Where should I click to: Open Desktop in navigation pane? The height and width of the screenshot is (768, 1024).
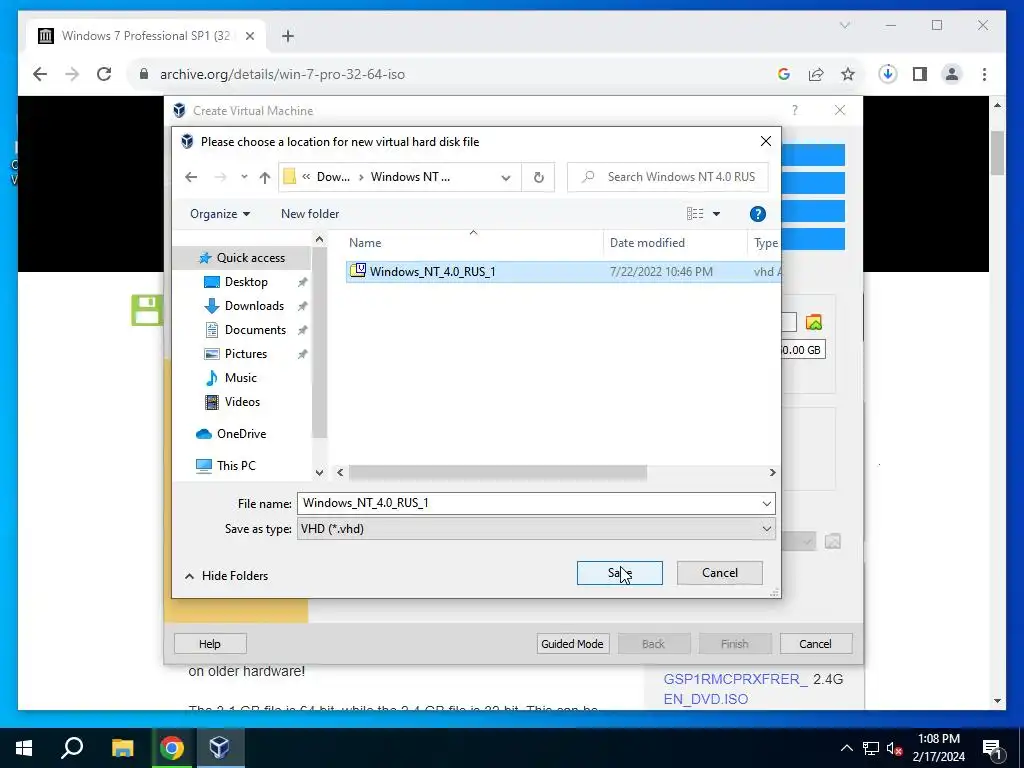(246, 282)
